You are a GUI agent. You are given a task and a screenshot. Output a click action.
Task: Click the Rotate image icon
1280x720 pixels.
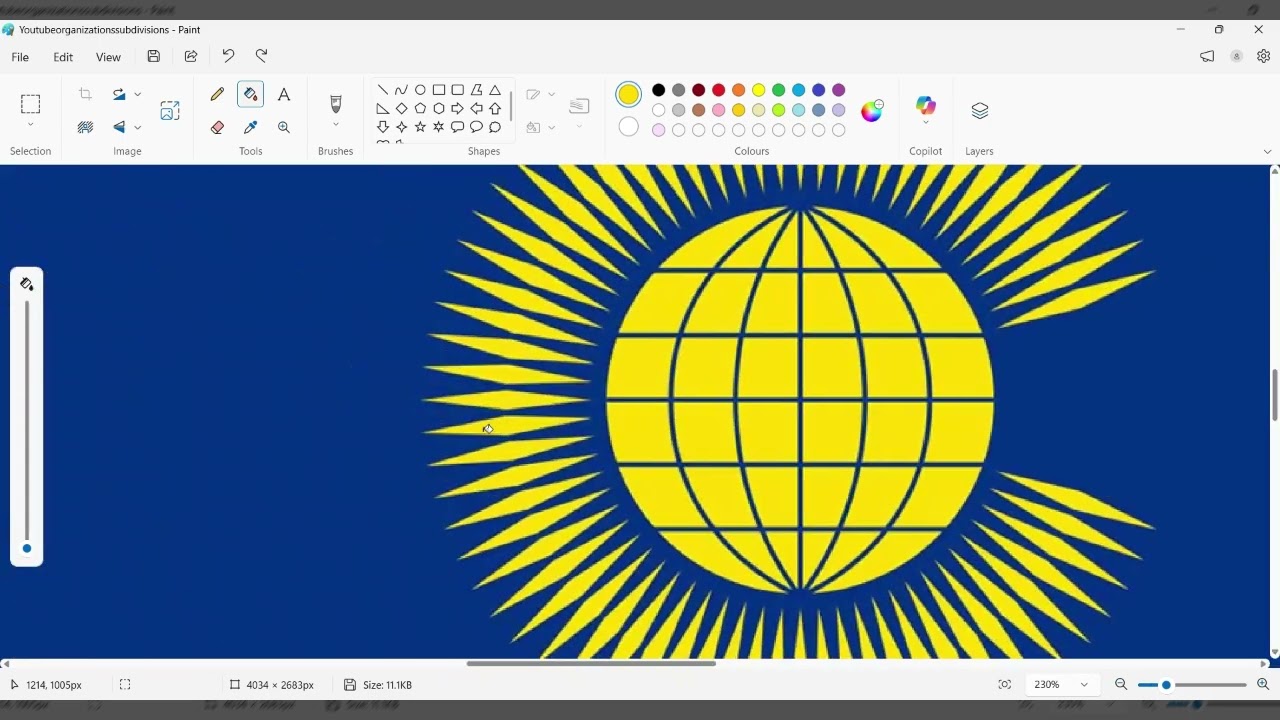(x=119, y=94)
